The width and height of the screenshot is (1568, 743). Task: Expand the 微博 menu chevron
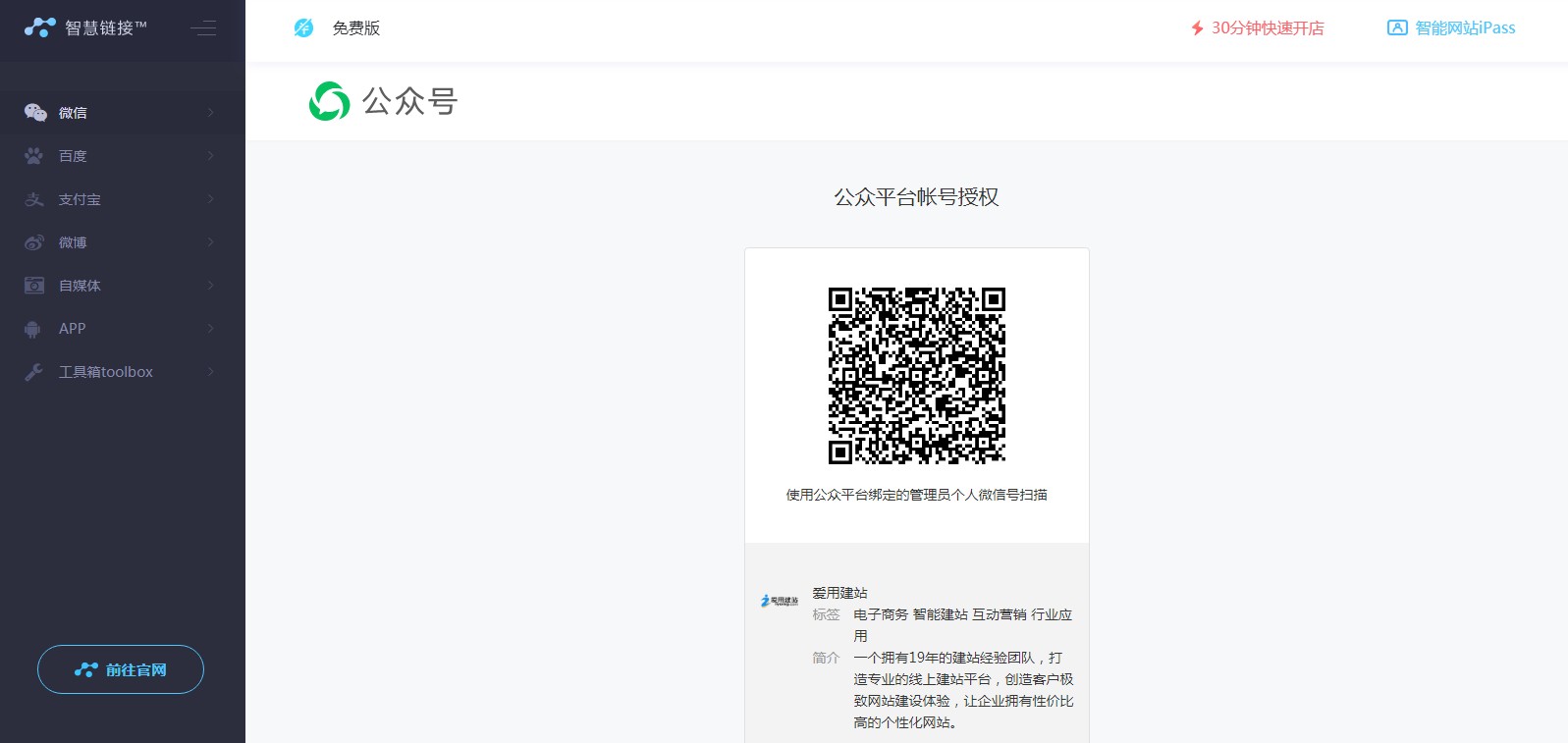point(211,242)
